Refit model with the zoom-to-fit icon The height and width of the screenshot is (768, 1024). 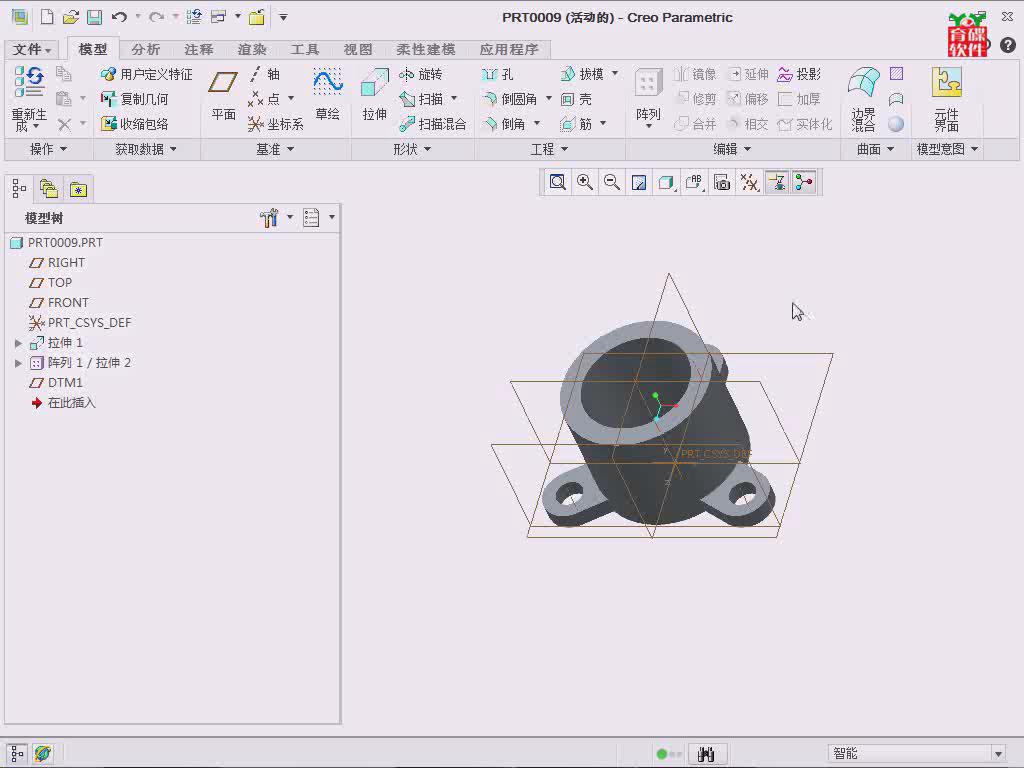pyautogui.click(x=557, y=182)
